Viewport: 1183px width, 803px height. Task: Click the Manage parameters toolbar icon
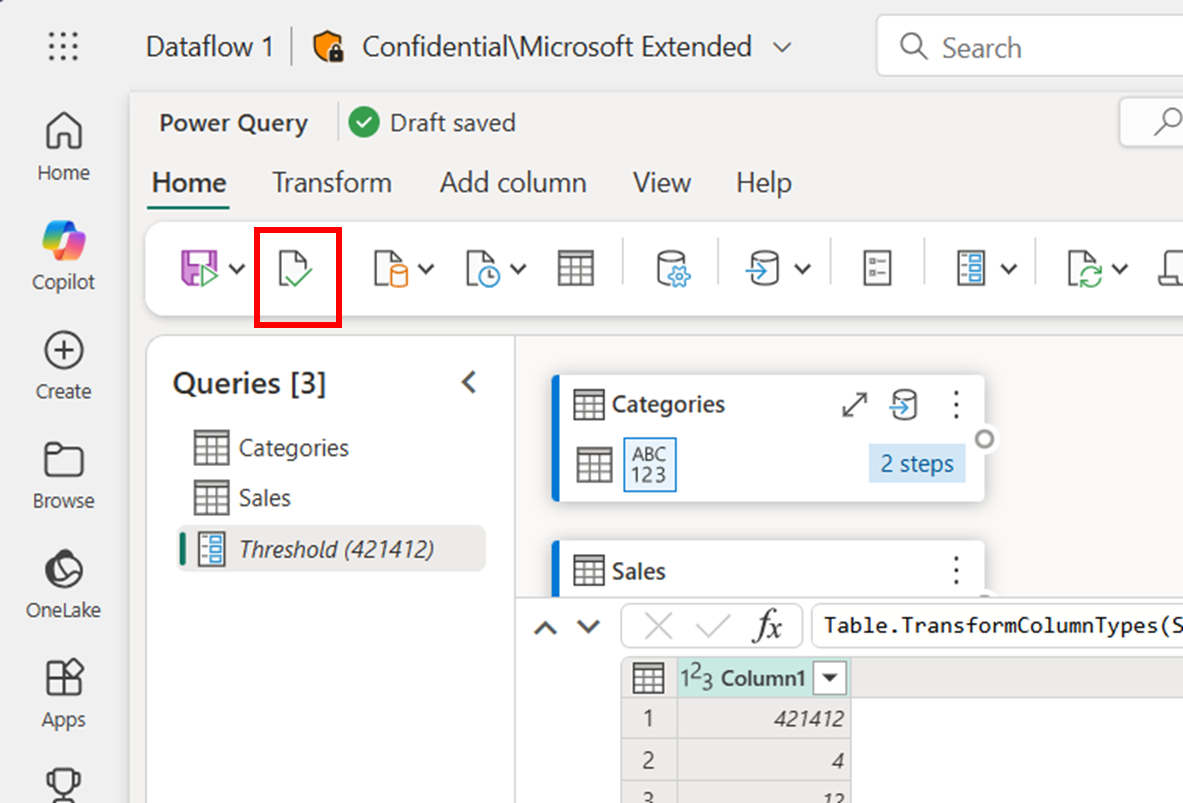971,269
